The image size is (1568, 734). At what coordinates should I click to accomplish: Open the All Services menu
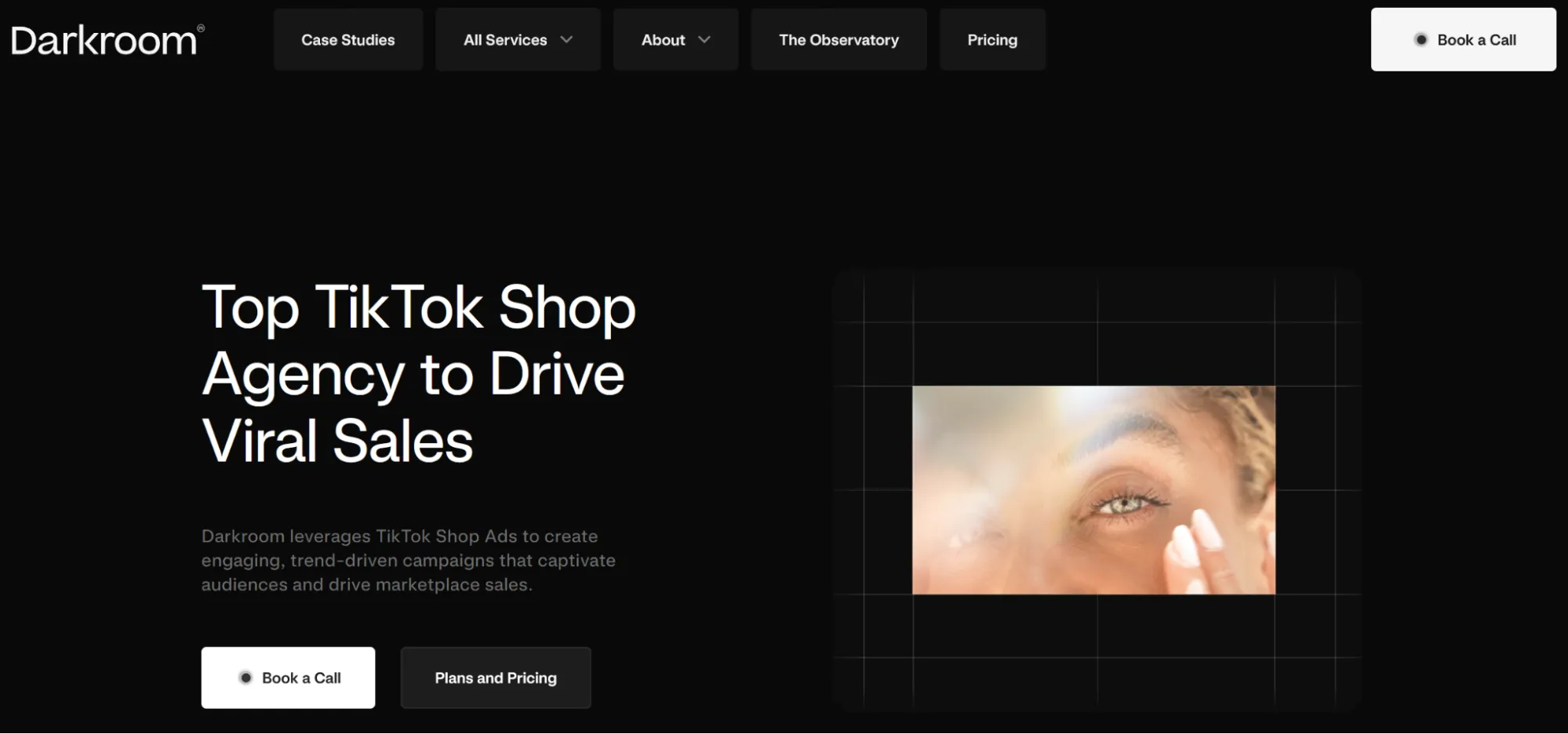[x=518, y=40]
